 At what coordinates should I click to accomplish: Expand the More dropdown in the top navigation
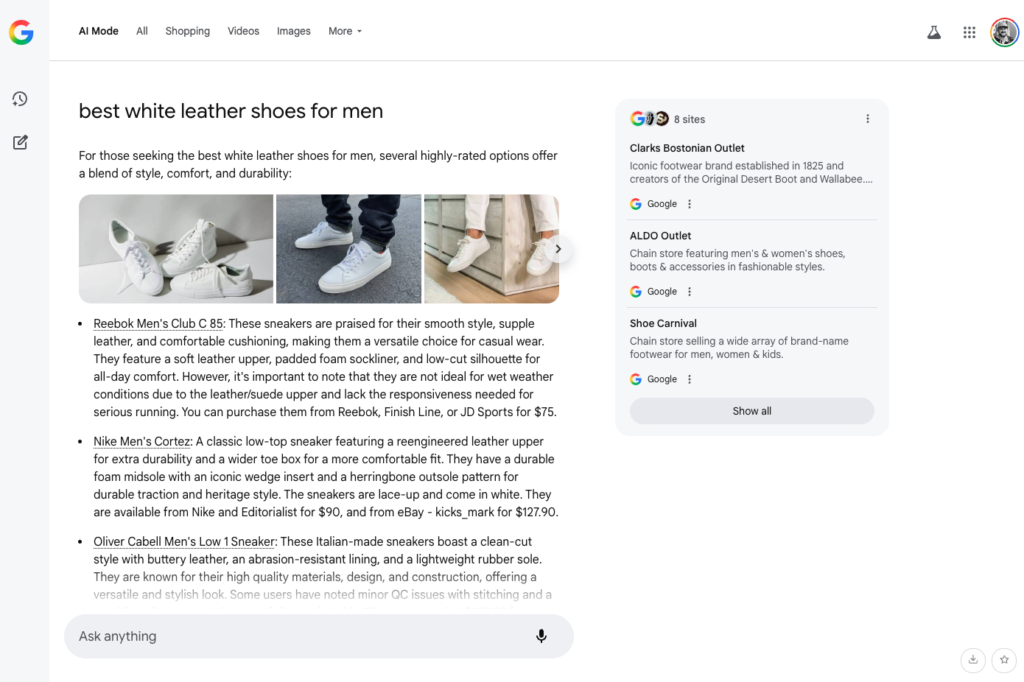pos(345,31)
